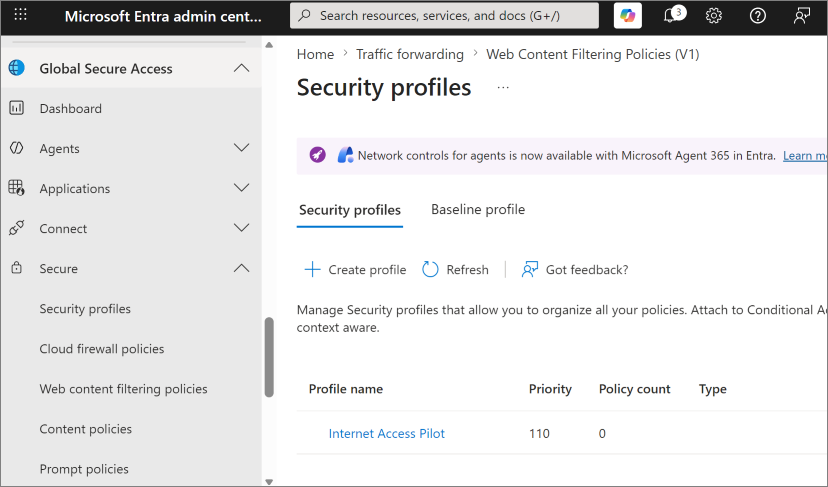Sort by Policy count column header

pos(634,389)
